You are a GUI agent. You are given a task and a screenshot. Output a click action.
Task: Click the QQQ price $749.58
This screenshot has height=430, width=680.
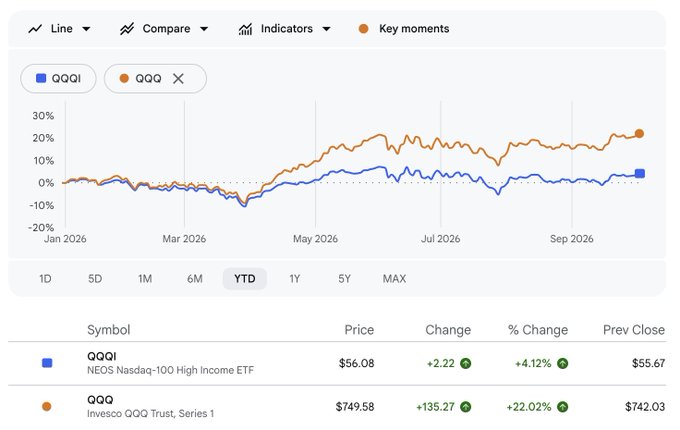pos(355,407)
